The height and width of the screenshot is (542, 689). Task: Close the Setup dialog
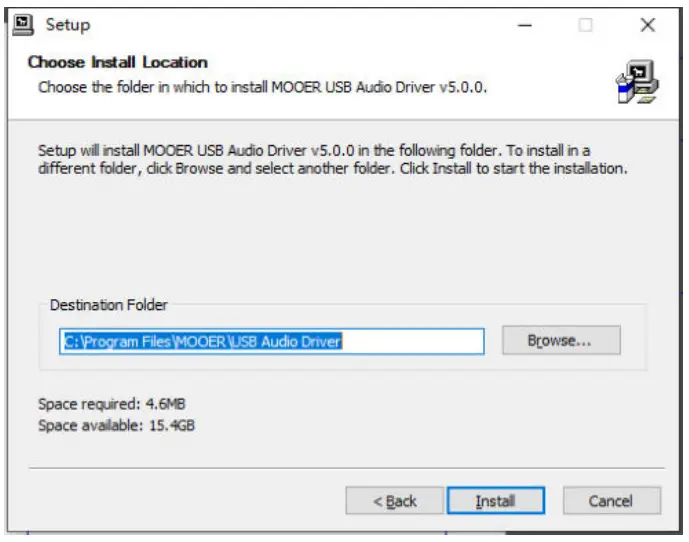(x=647, y=25)
